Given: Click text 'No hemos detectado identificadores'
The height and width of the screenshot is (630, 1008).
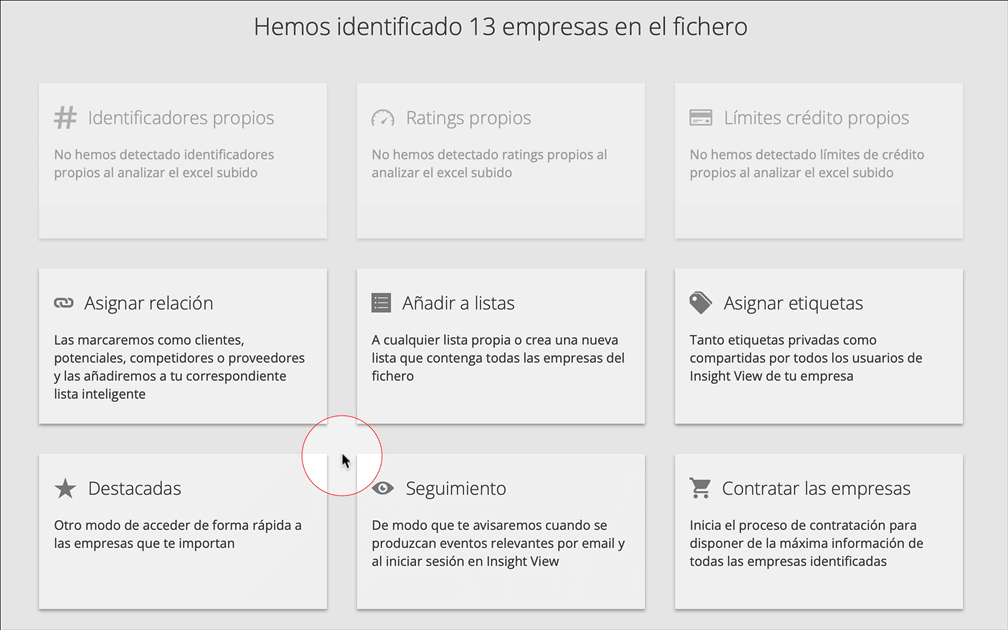Looking at the screenshot, I should click(x=164, y=163).
